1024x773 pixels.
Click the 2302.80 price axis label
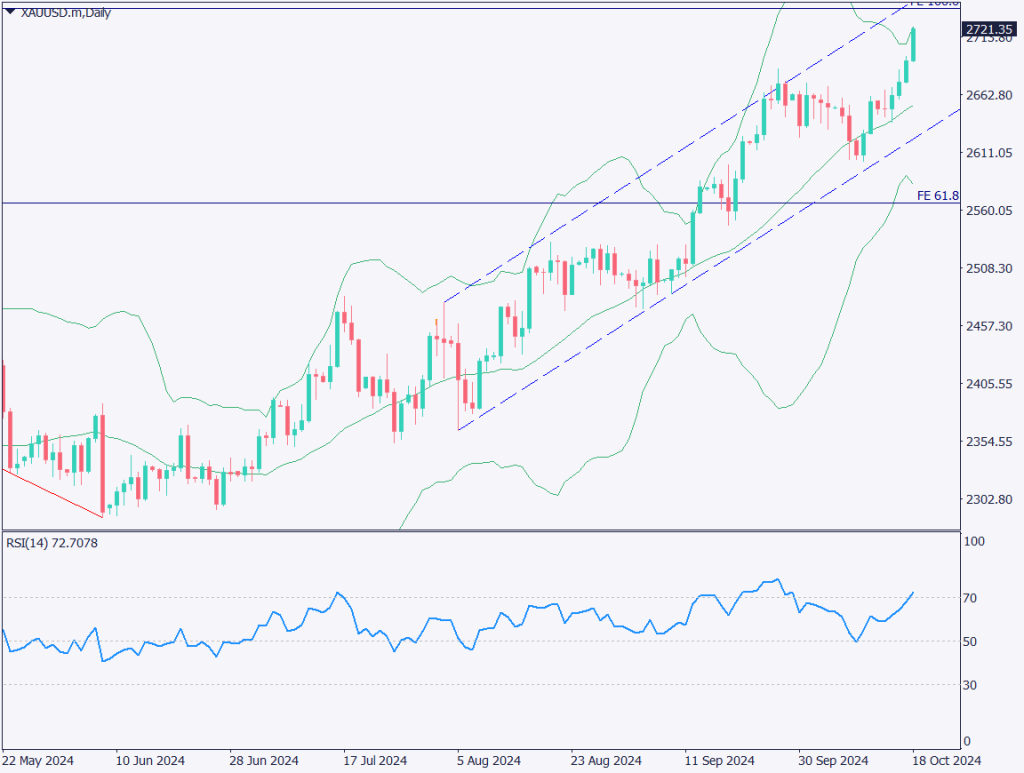pyautogui.click(x=989, y=500)
